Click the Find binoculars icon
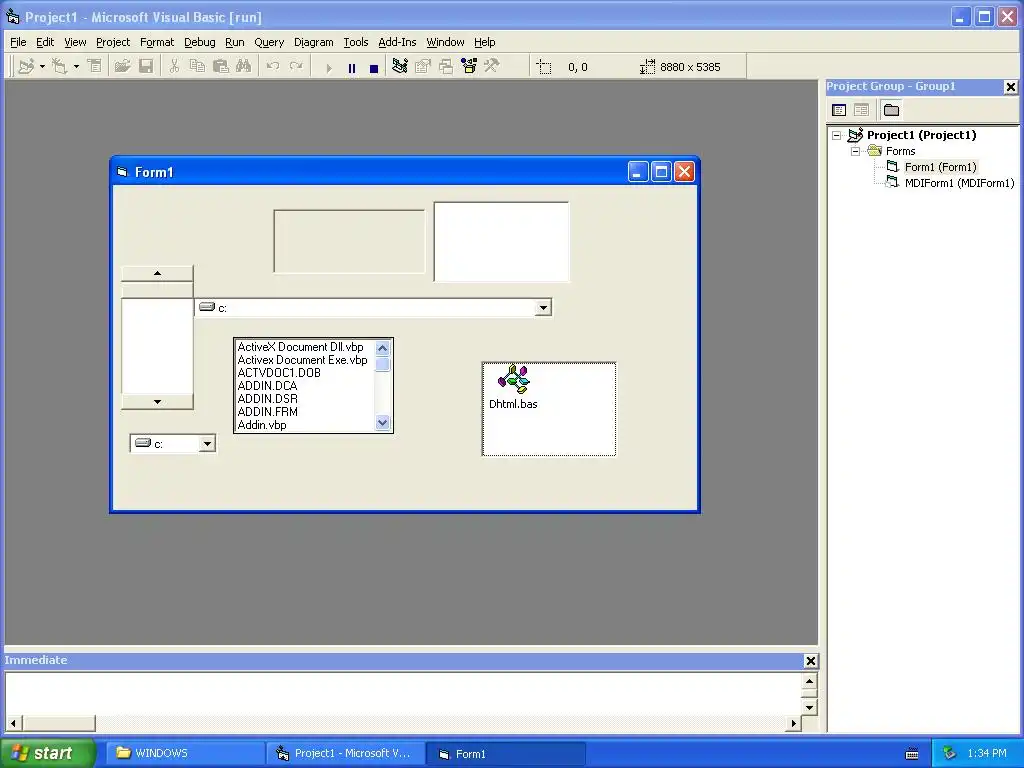The width and height of the screenshot is (1024, 768). (x=244, y=67)
